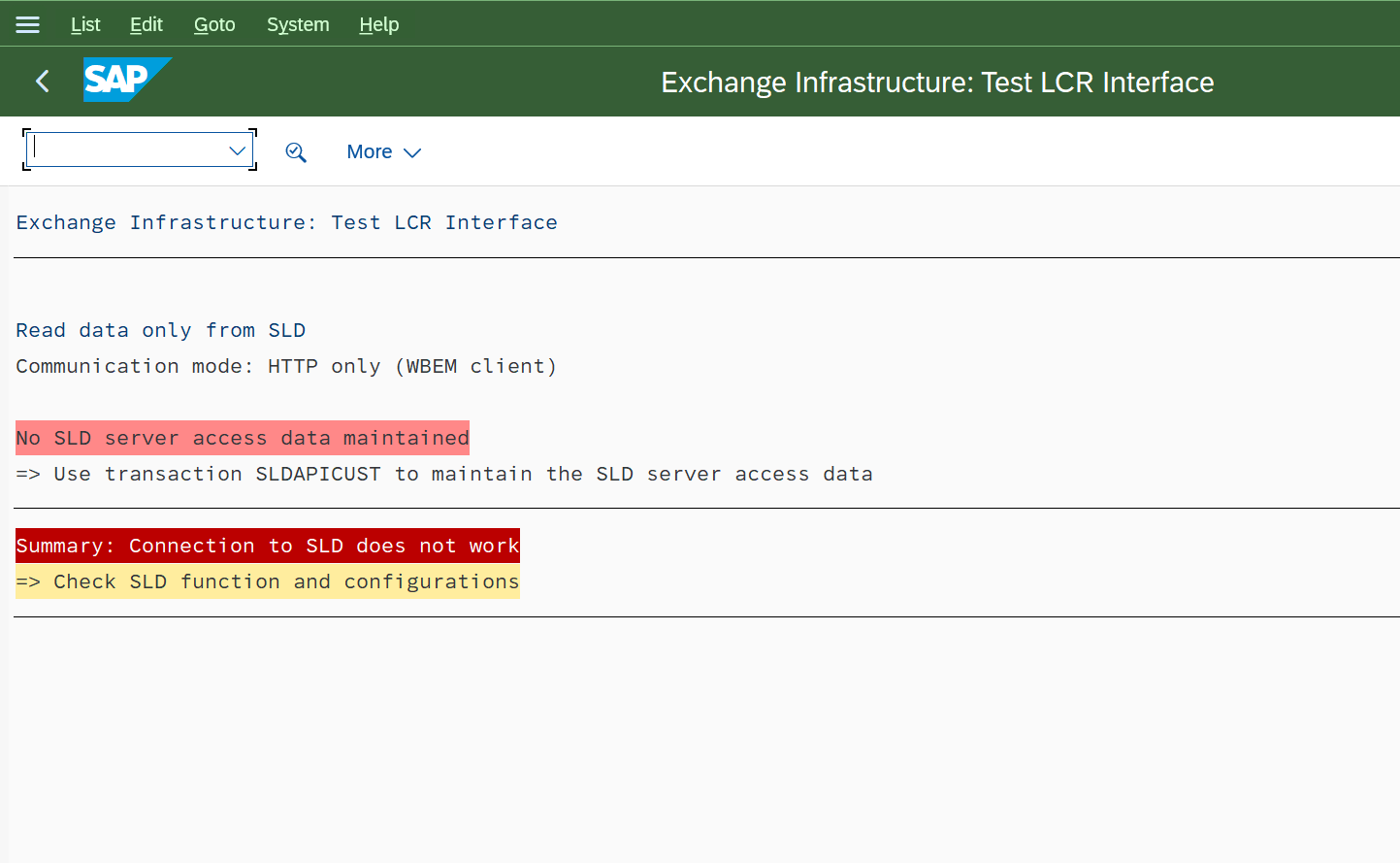Screen dimensions: 1400x863
Task: Open the command field dropdown arrow
Action: point(237,150)
